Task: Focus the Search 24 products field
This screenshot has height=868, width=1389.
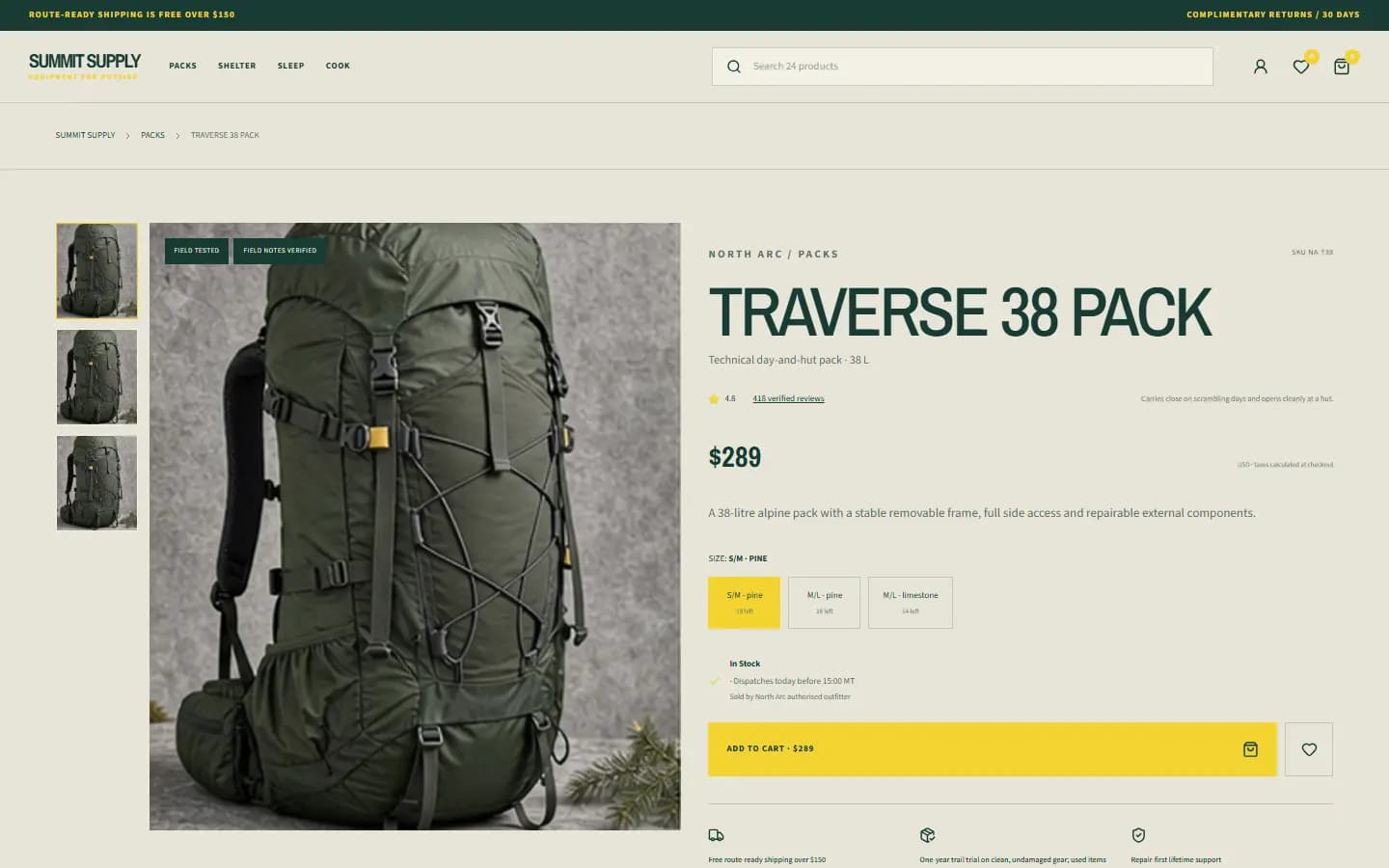Action: [x=963, y=67]
